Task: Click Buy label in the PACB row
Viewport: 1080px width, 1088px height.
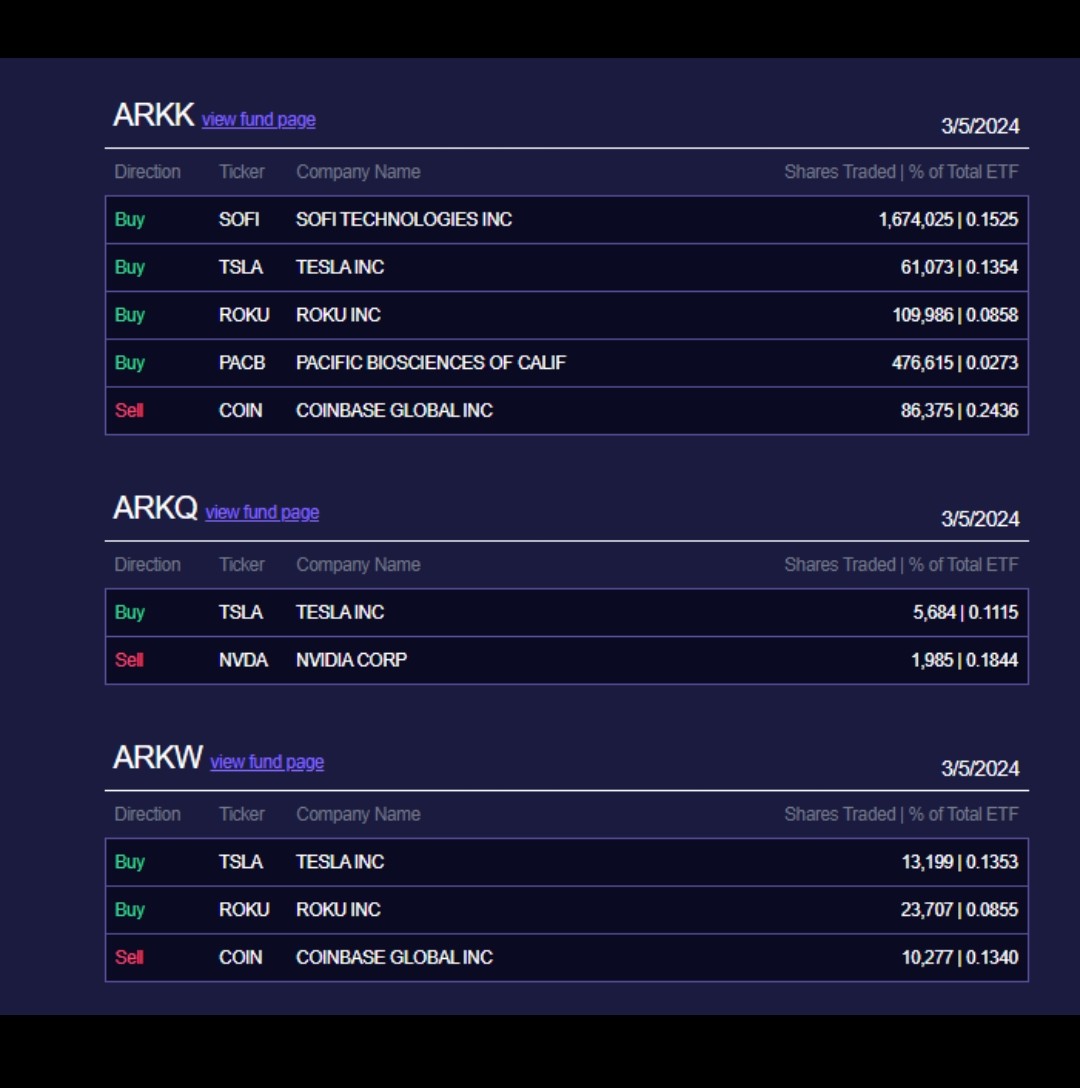Action: 130,363
